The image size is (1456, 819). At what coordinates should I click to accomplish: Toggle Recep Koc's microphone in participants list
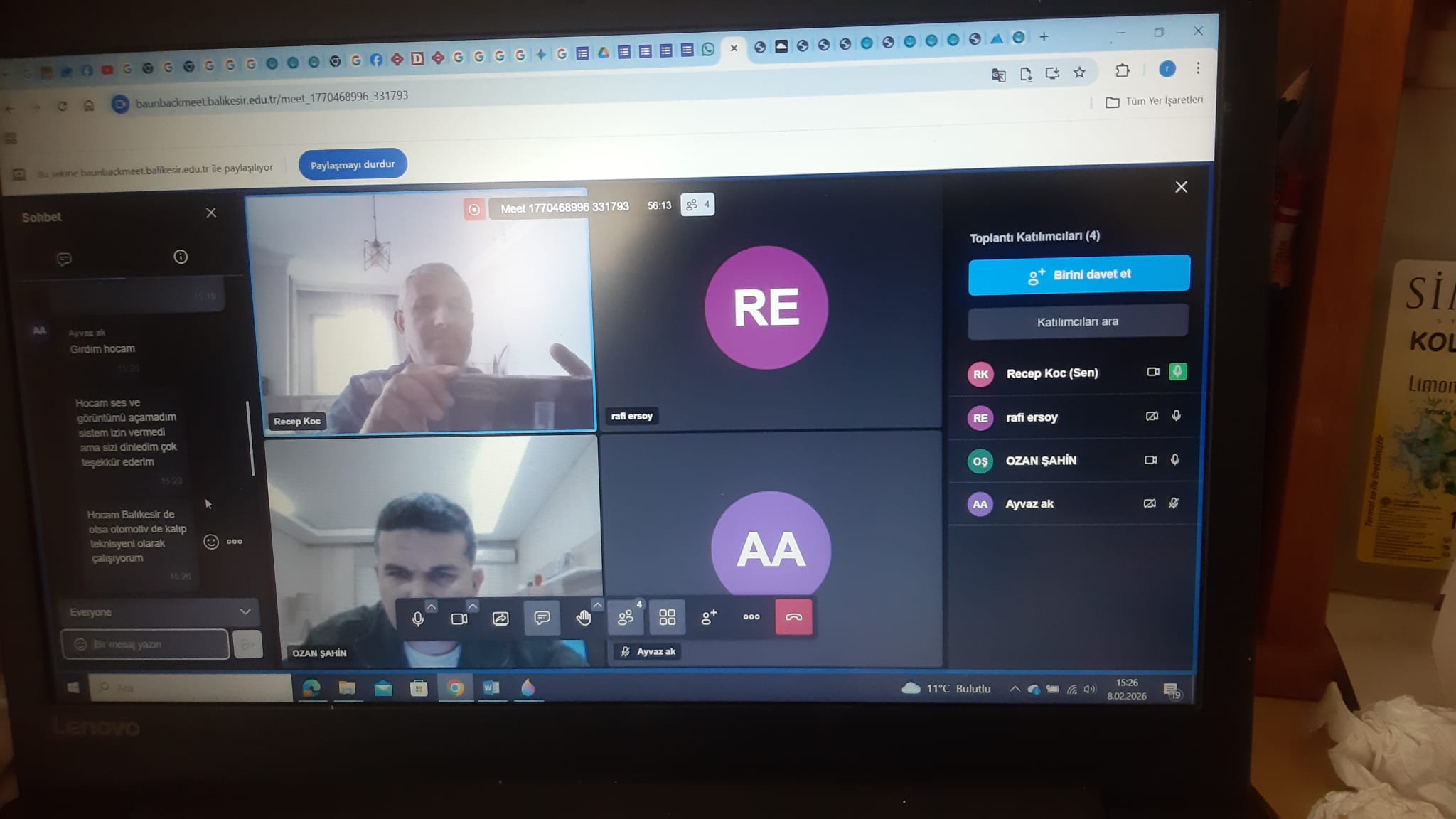[1177, 371]
